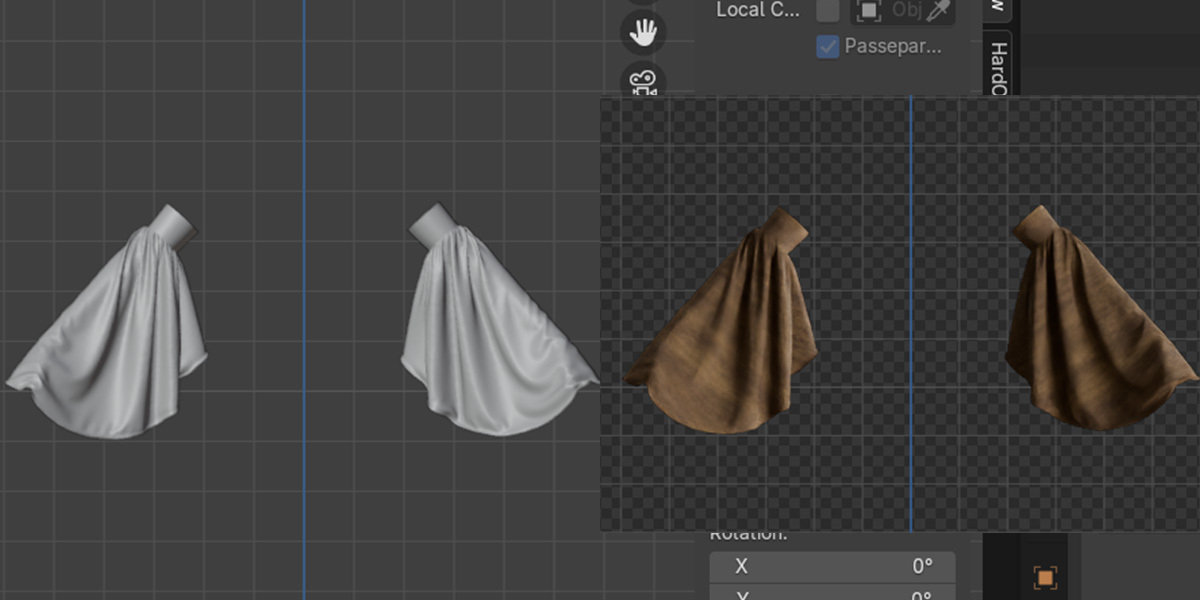Click the object data icon in Local Camera field

(x=868, y=10)
